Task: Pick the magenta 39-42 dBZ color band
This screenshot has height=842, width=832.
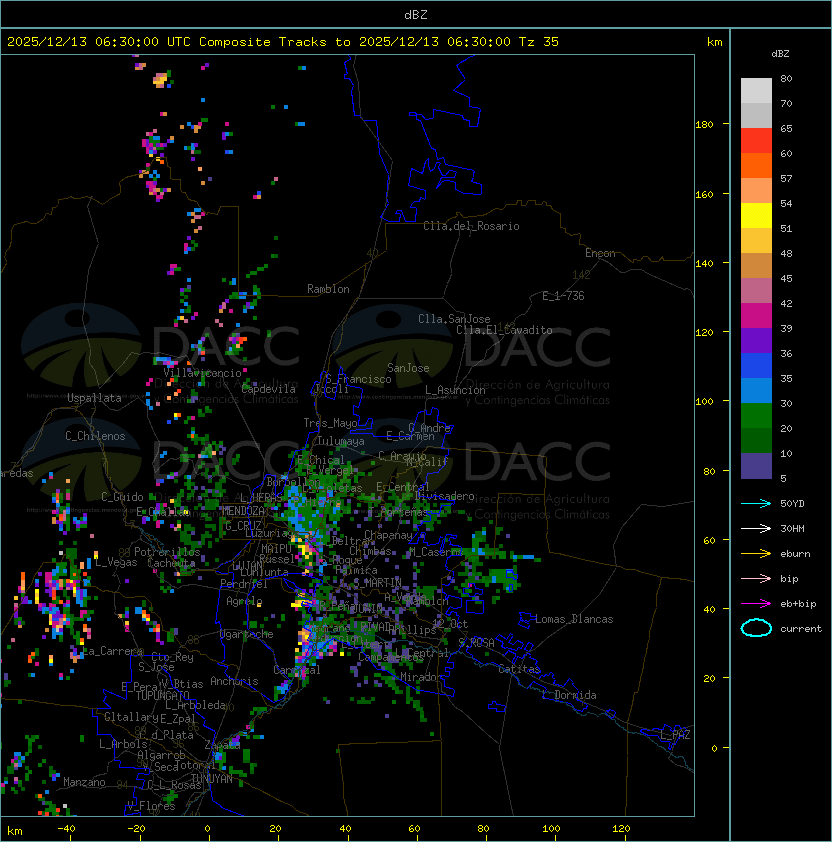Action: click(x=756, y=316)
